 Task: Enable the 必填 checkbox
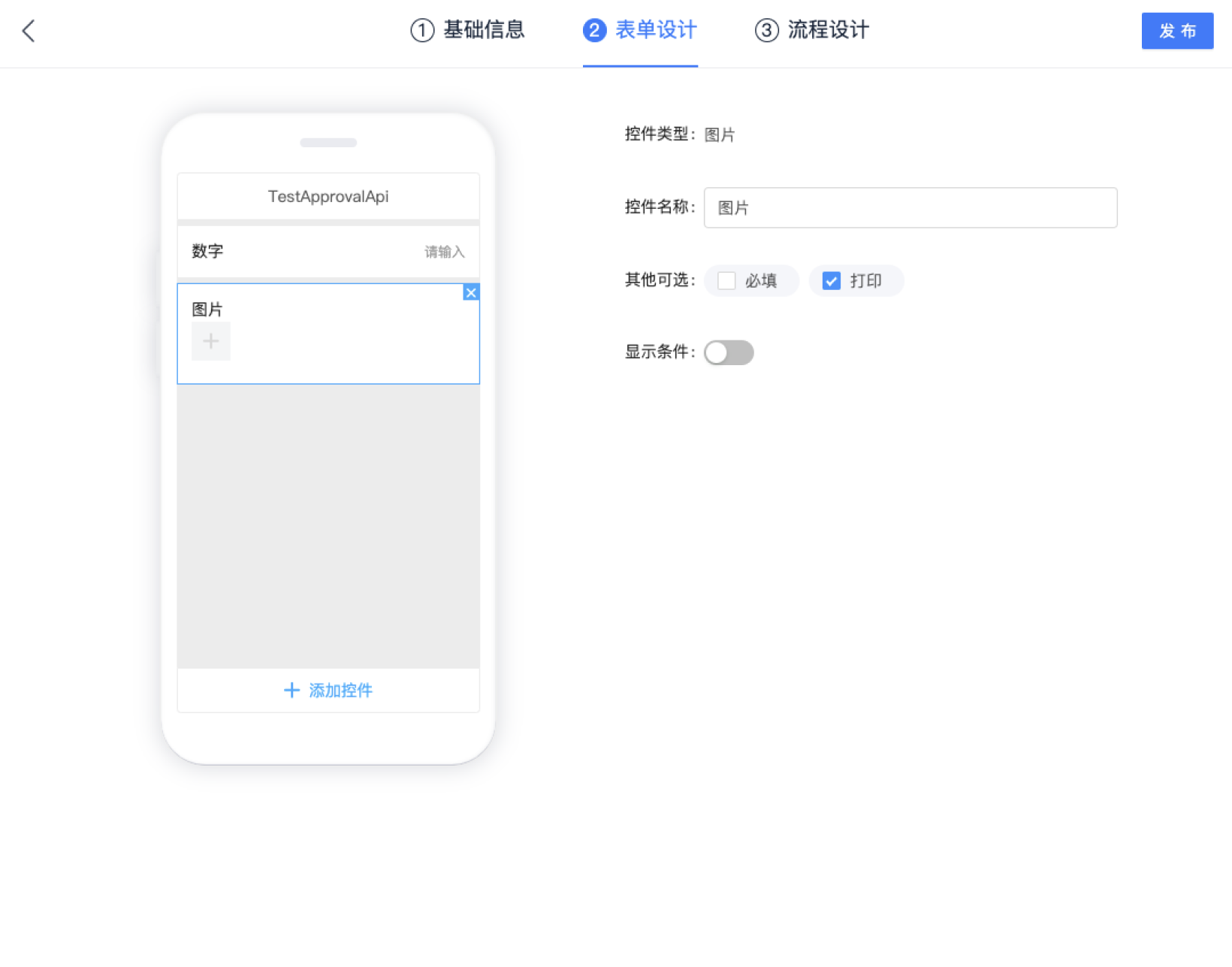coord(726,281)
